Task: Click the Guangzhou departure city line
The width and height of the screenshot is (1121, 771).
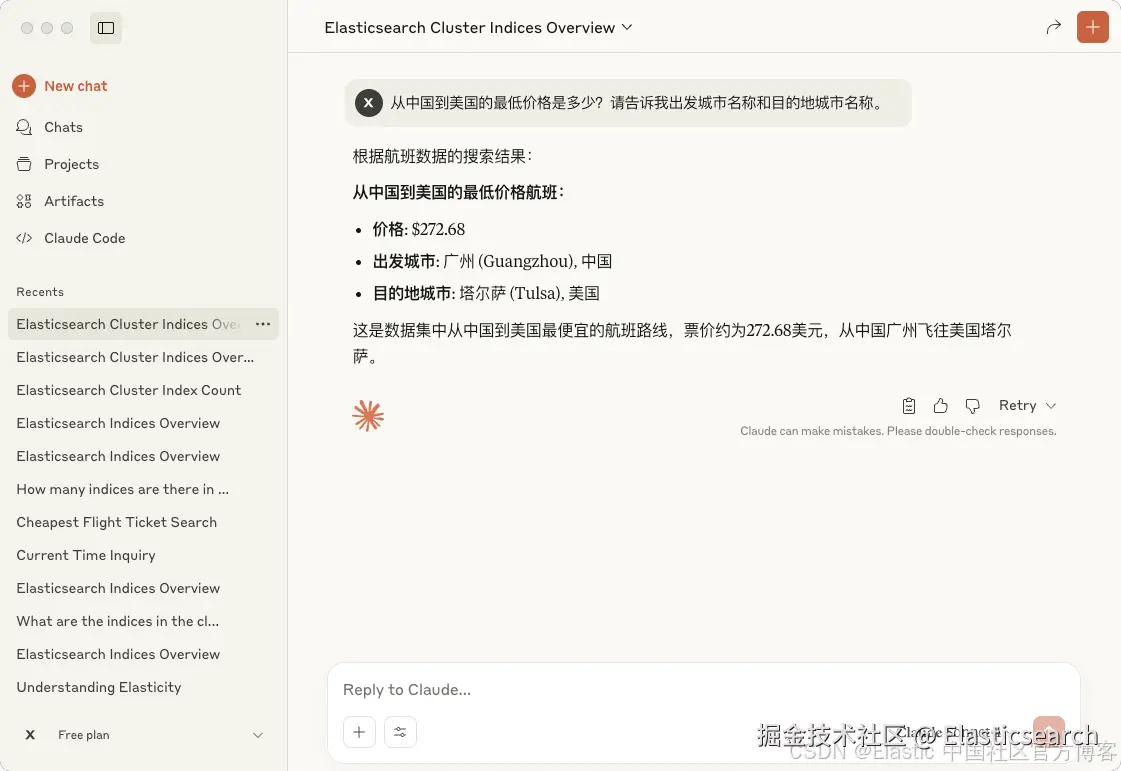Action: (492, 262)
